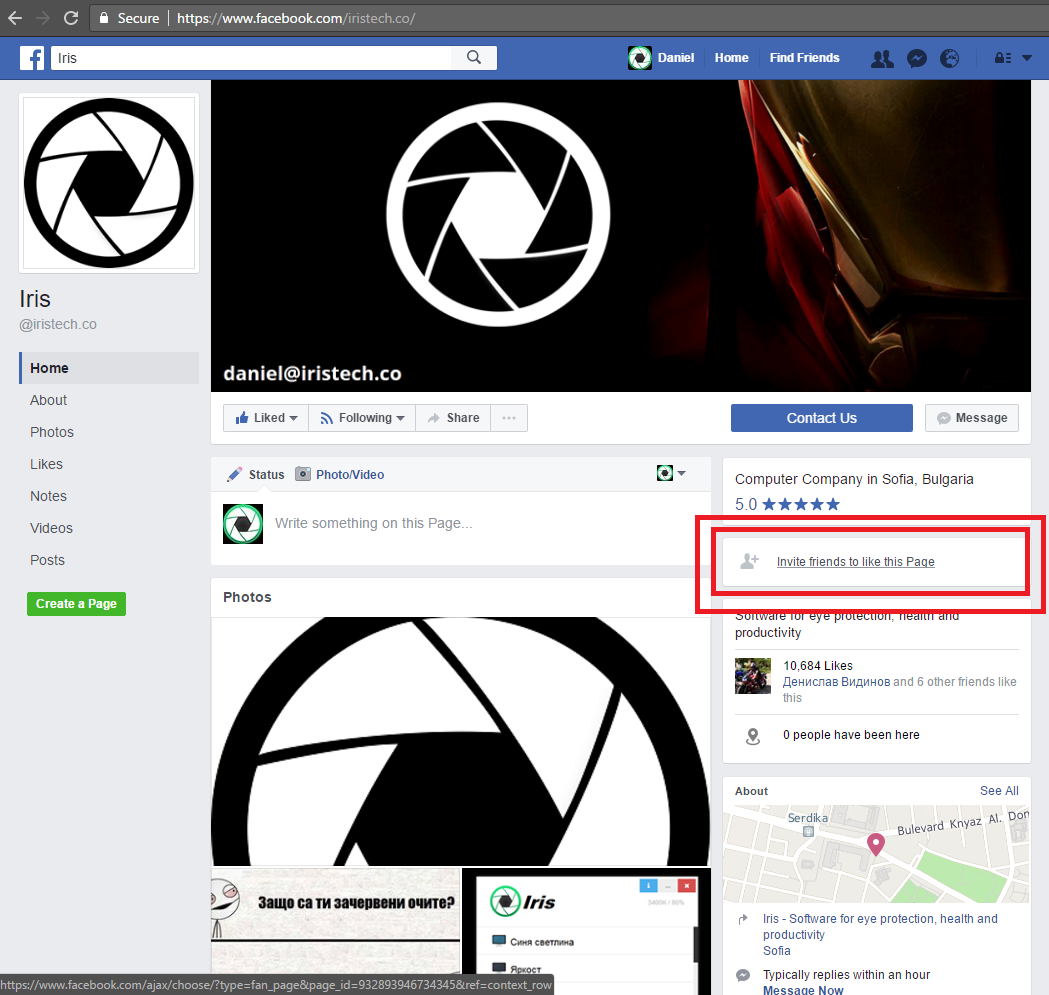The height and width of the screenshot is (995, 1049).
Task: Open the red eyes meme photo thumbnail
Action: pos(336,921)
